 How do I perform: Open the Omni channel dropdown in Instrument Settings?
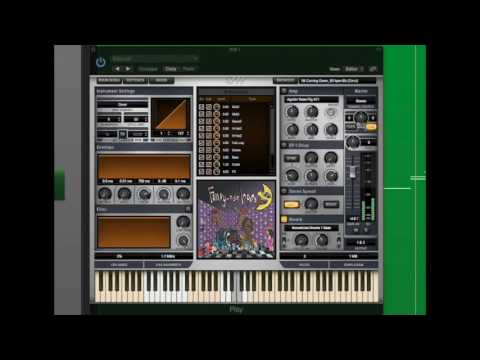122,104
